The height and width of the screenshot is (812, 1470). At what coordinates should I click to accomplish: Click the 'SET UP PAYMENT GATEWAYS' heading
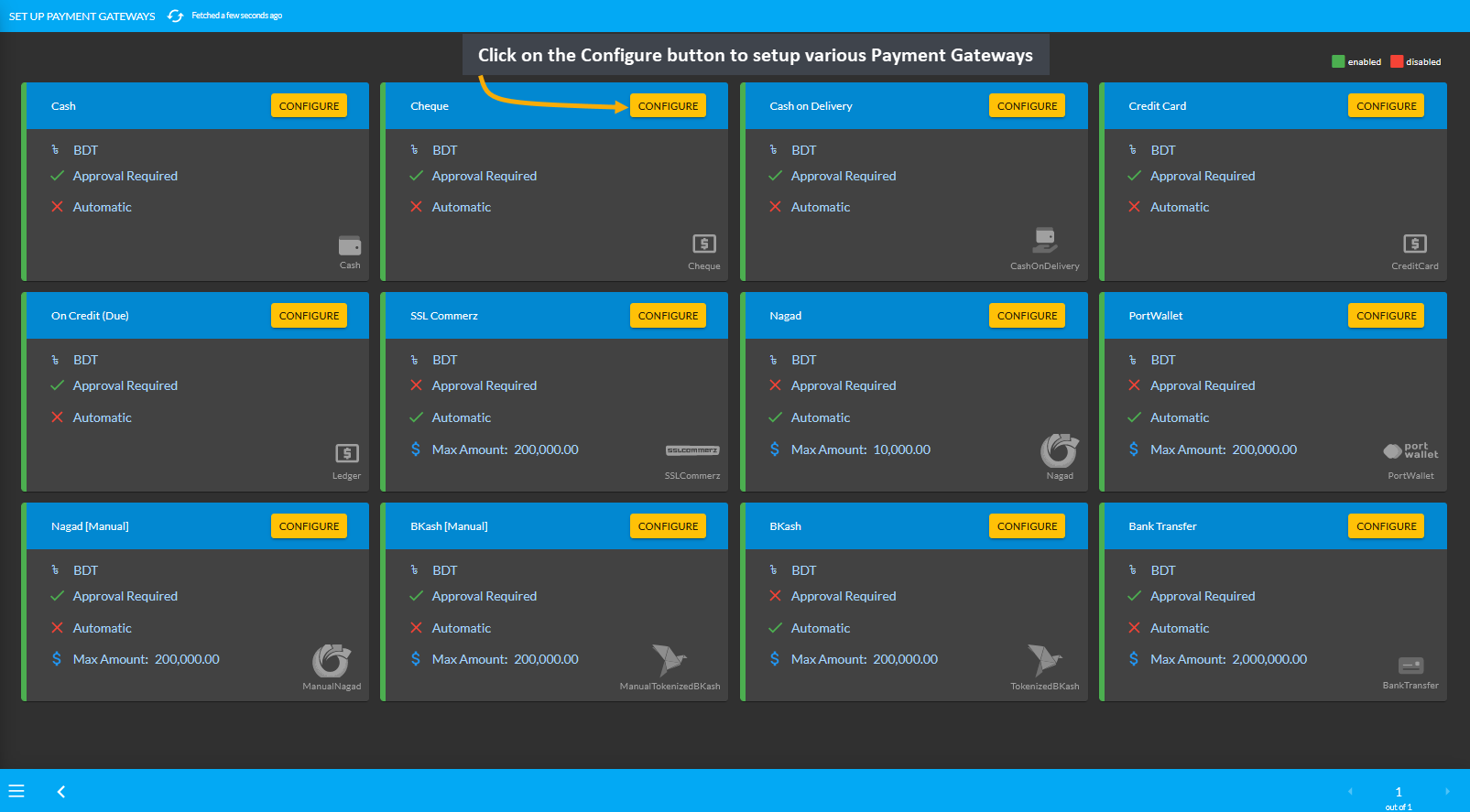[82, 16]
